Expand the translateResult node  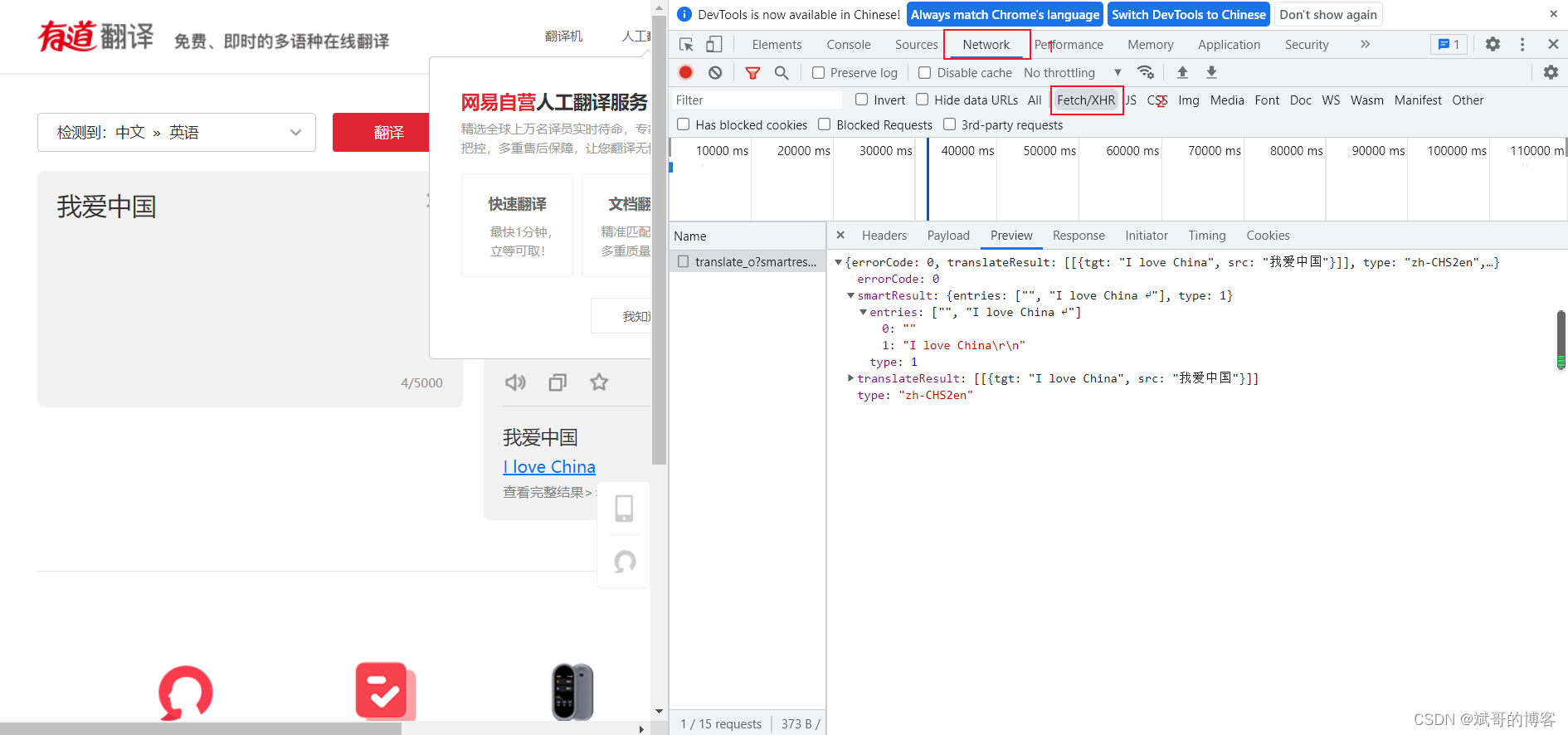click(850, 378)
